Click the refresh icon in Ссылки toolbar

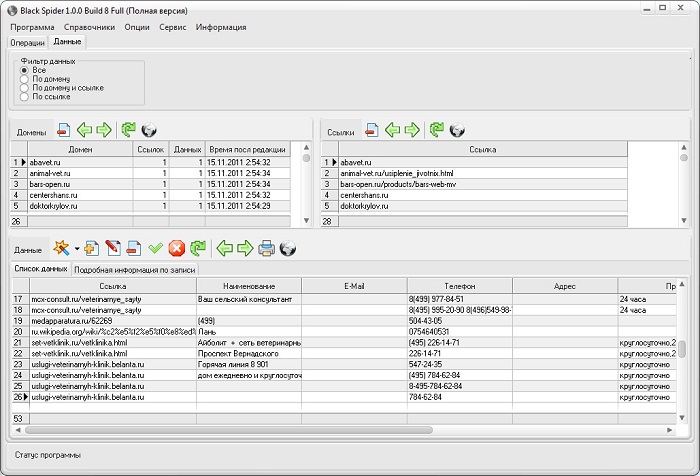point(436,130)
